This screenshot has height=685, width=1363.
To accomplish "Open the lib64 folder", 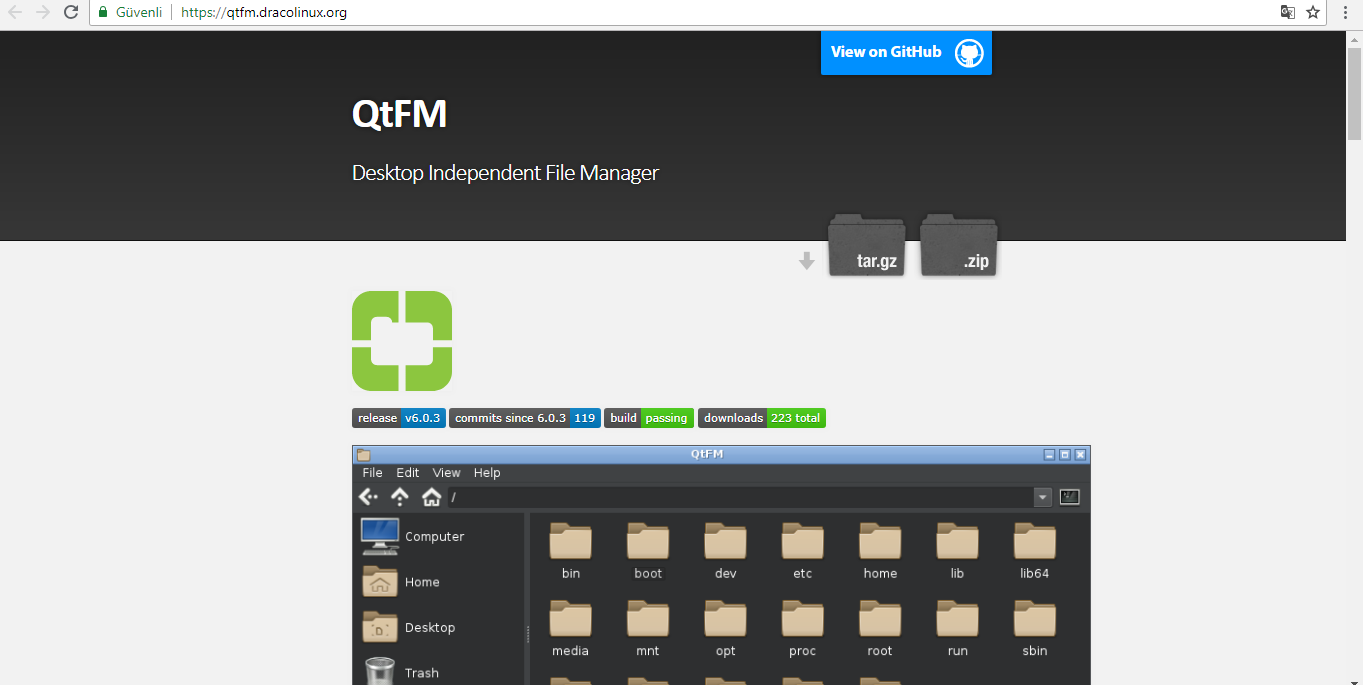I will 1035,551.
